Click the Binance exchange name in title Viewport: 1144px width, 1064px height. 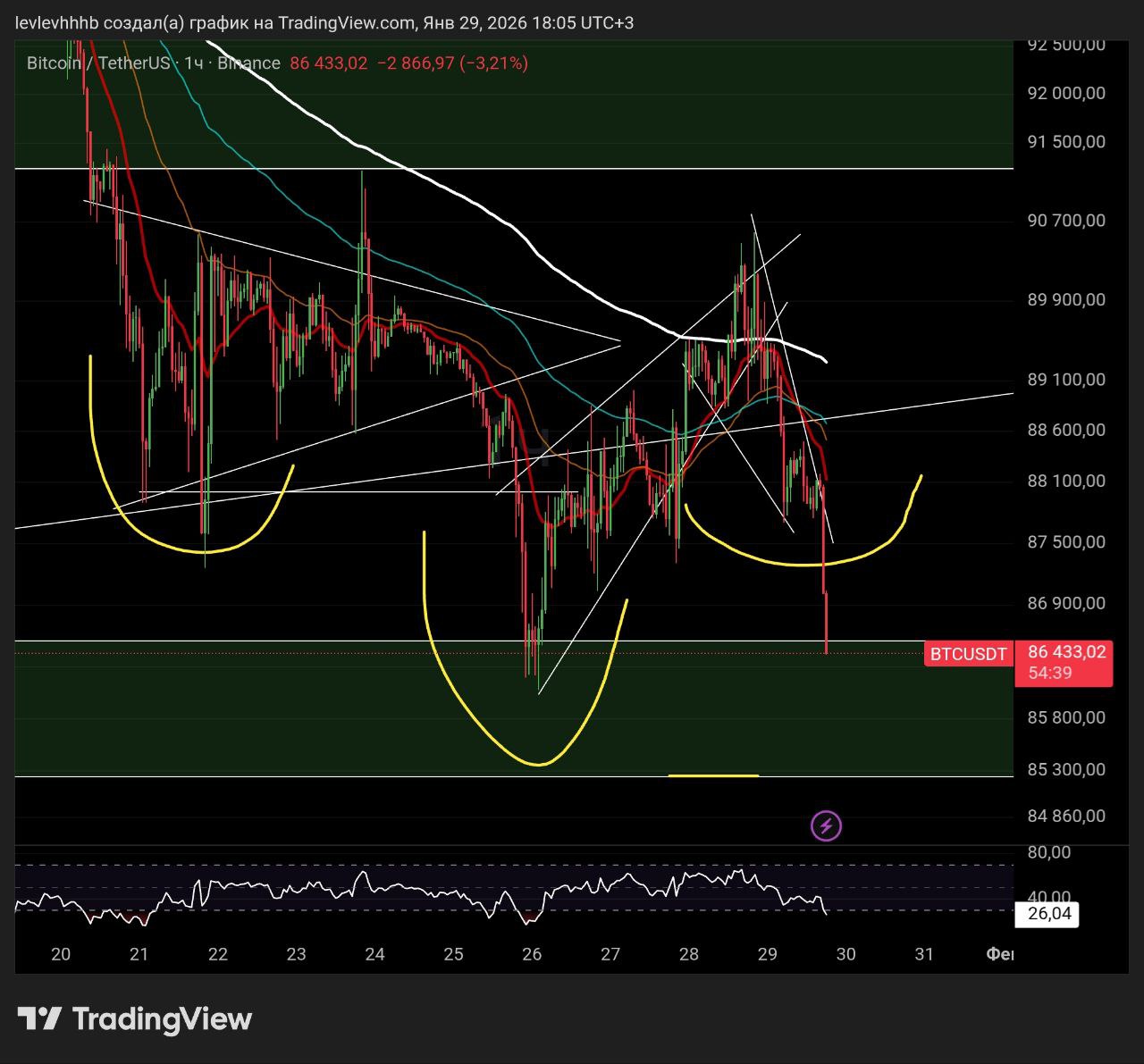click(x=248, y=63)
